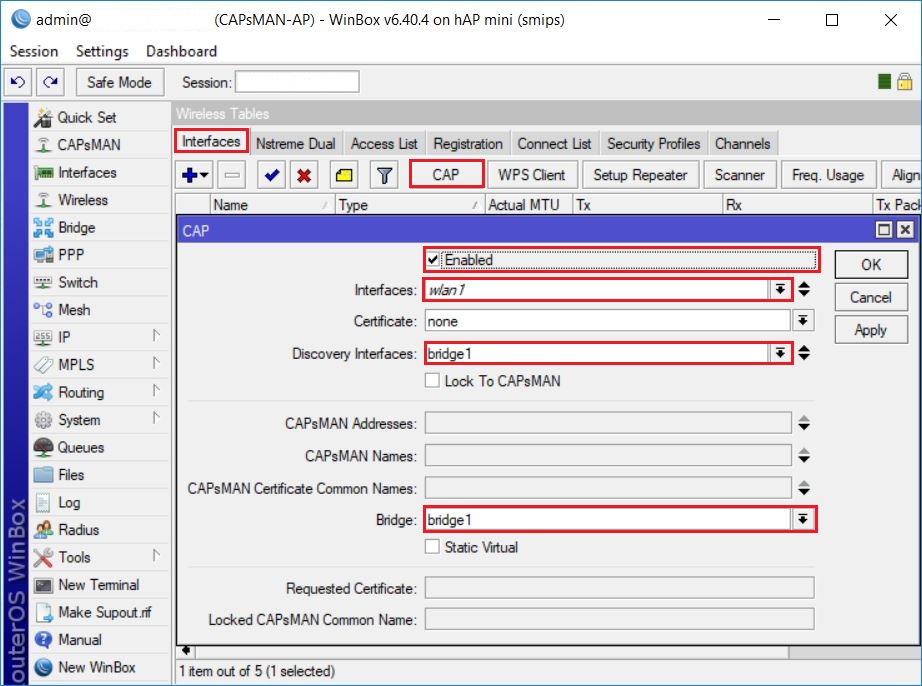Close the CAP dialog window

coord(906,230)
